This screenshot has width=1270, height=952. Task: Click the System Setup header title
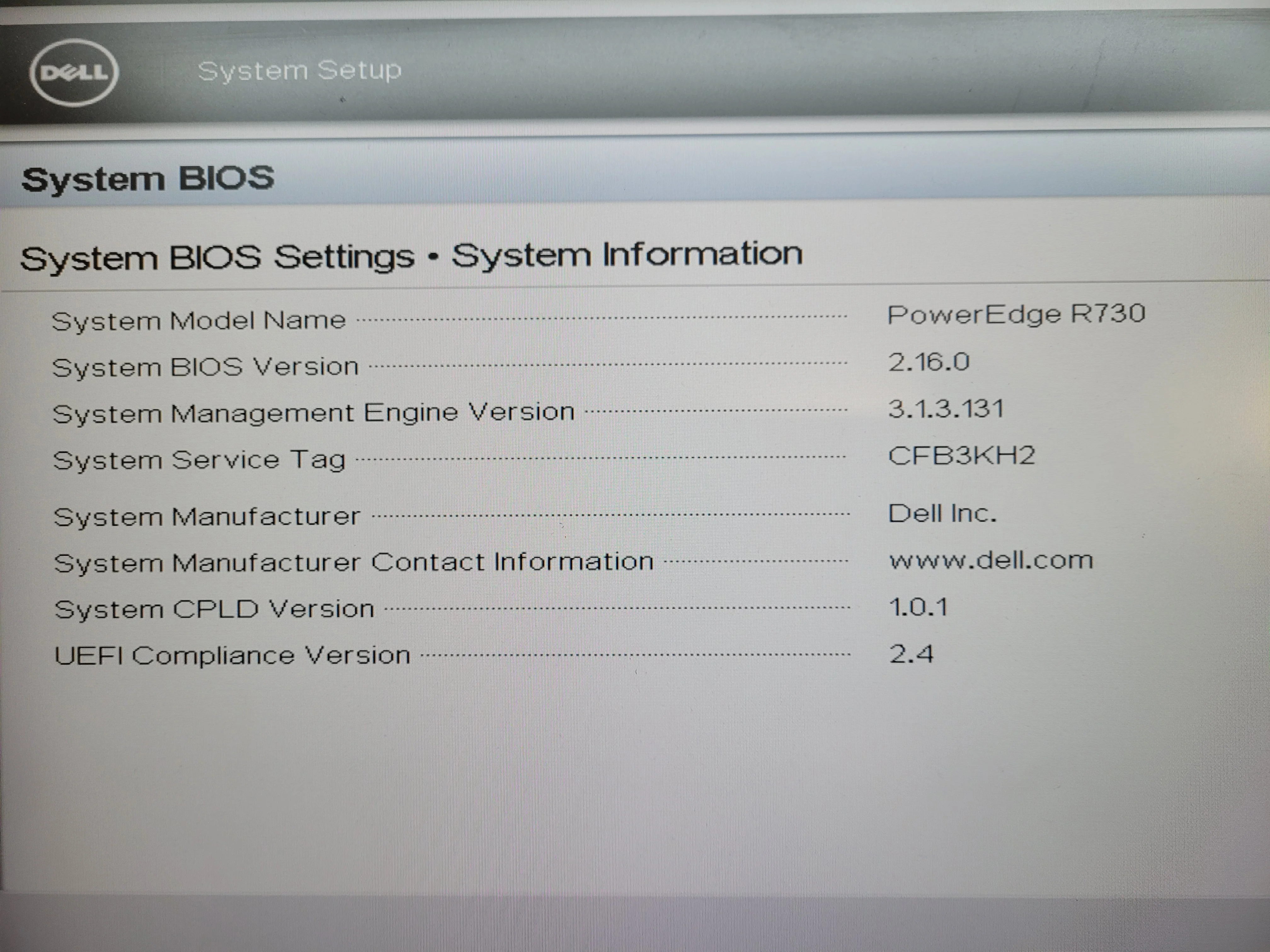(299, 71)
